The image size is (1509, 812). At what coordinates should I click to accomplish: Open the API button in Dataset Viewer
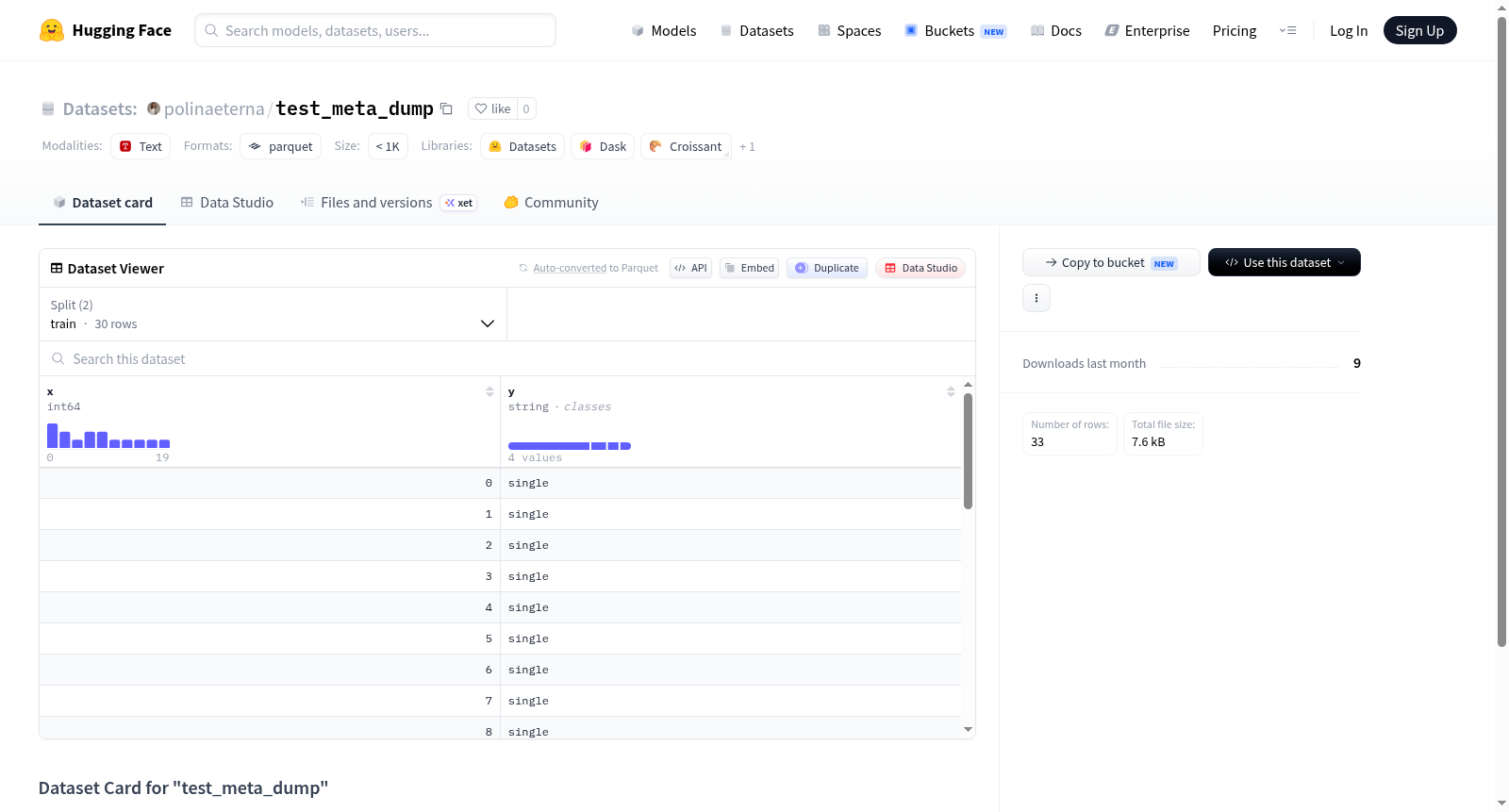point(690,268)
